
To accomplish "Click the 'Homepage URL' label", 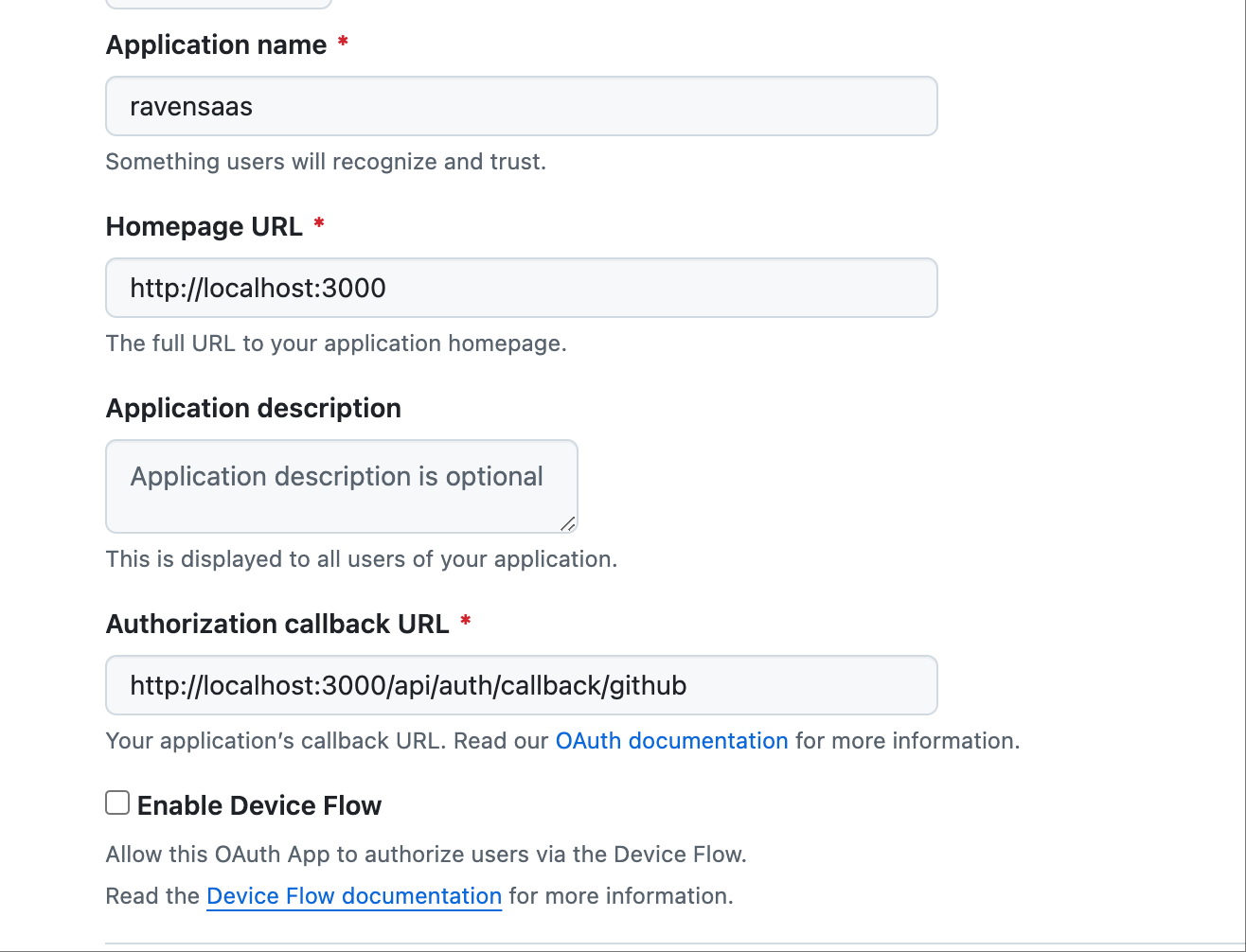I will pyautogui.click(x=205, y=227).
